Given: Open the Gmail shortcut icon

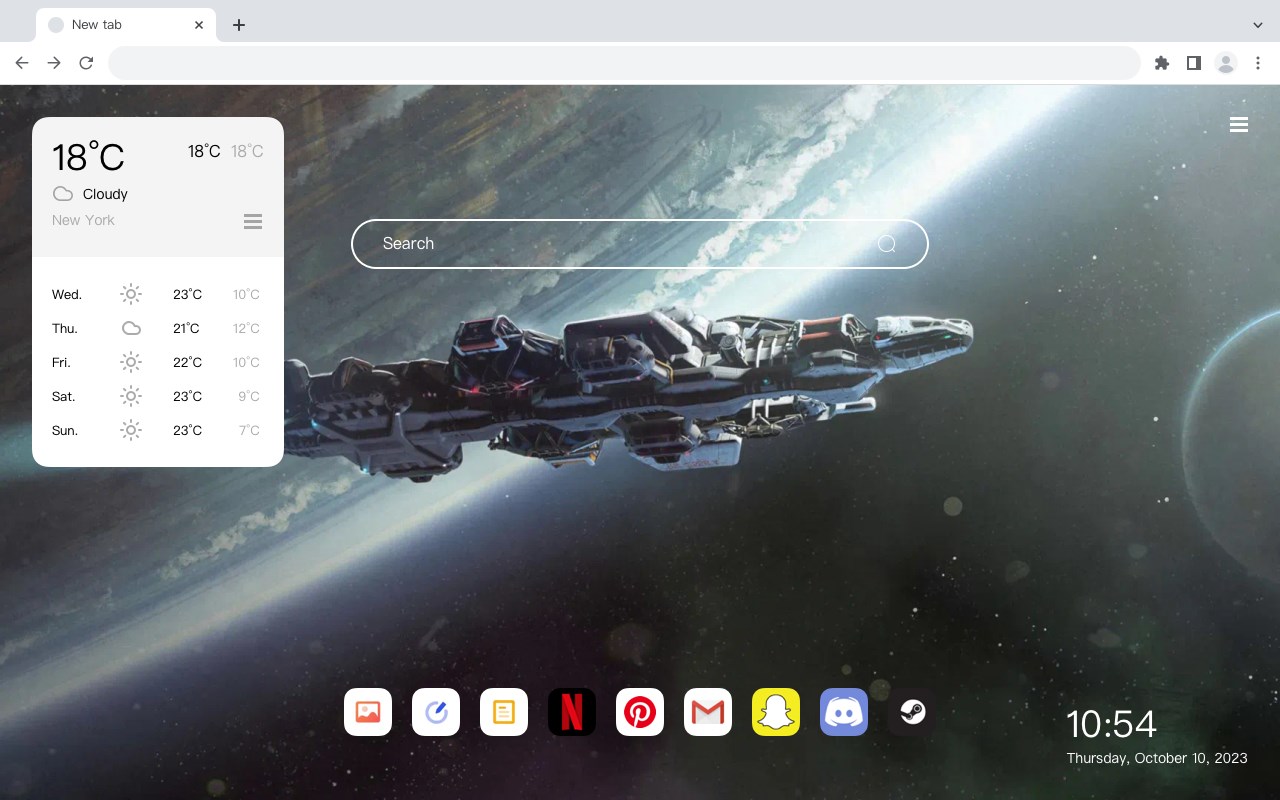Looking at the screenshot, I should (708, 712).
